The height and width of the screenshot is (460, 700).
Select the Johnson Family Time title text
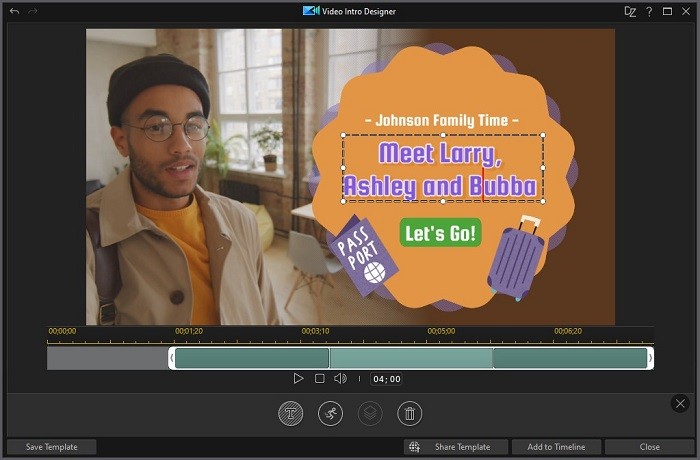coord(442,120)
